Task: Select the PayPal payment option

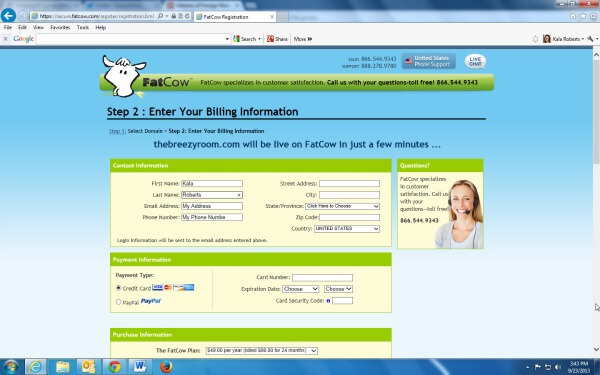Action: tap(119, 302)
